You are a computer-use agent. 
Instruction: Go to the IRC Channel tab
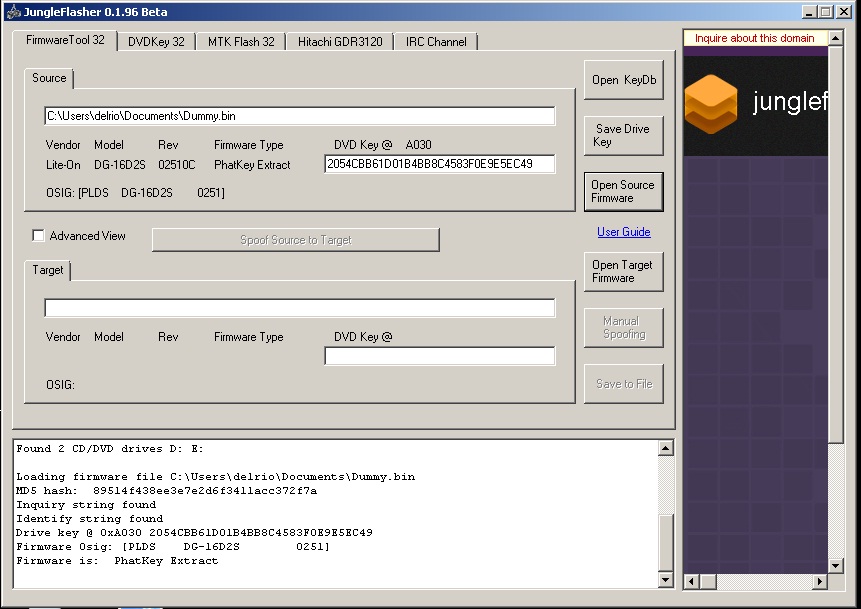[436, 42]
